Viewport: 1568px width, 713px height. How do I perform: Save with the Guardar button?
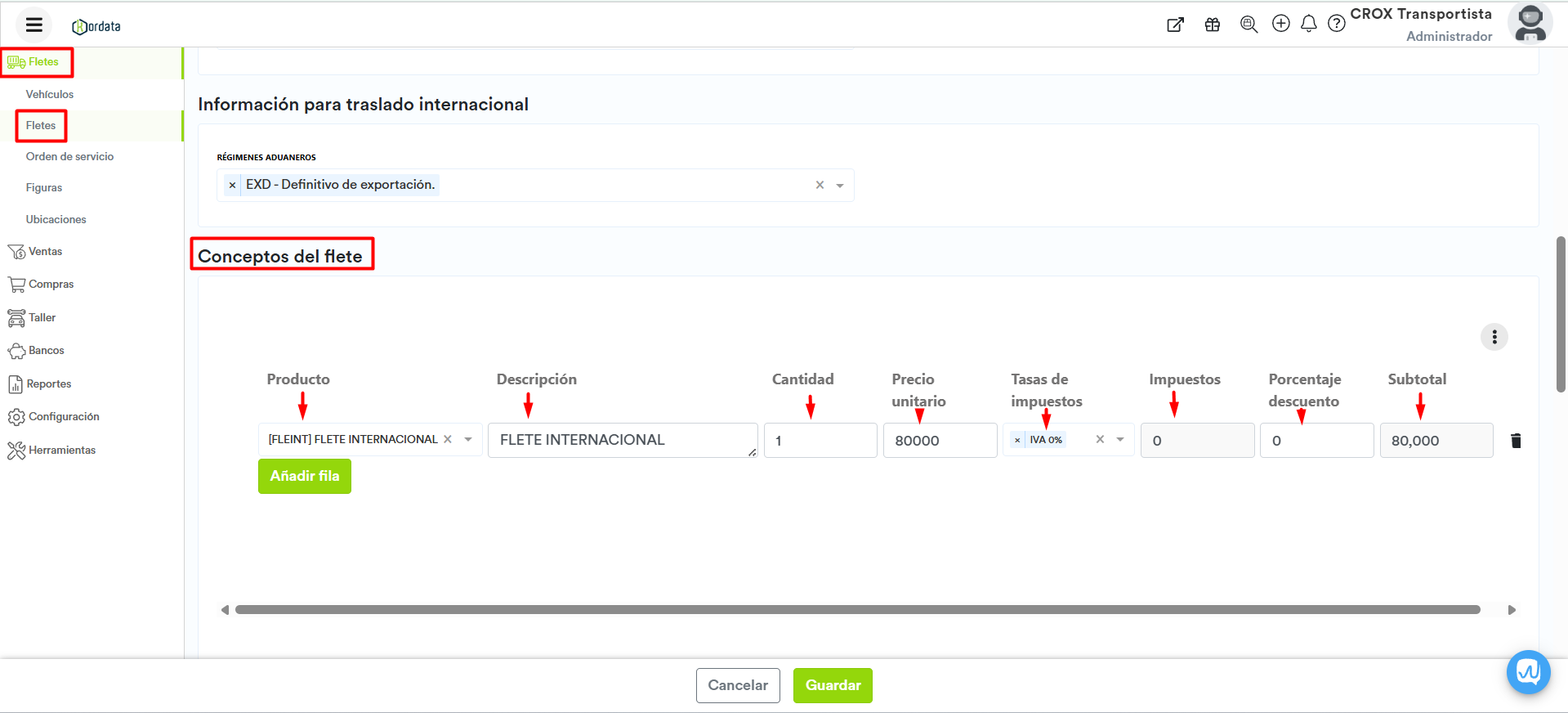click(x=832, y=685)
